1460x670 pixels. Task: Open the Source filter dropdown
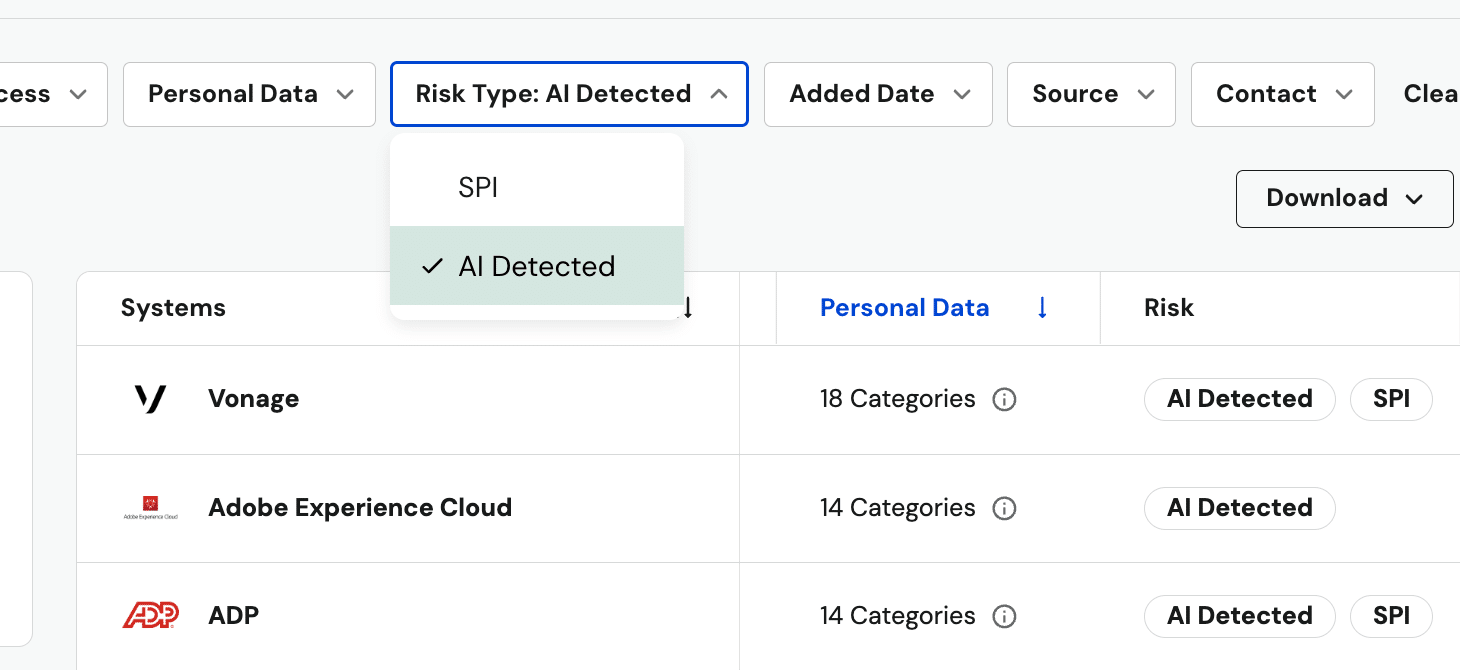coord(1091,94)
